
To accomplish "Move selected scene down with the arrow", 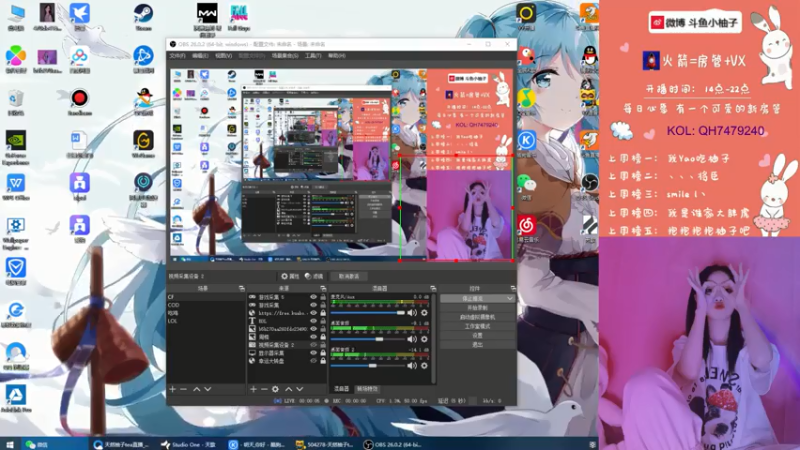I will (208, 389).
